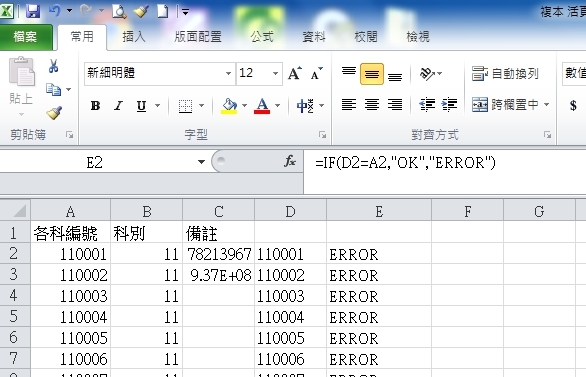Open fill color palette dropdown arrow
The image size is (586, 377).
click(244, 106)
